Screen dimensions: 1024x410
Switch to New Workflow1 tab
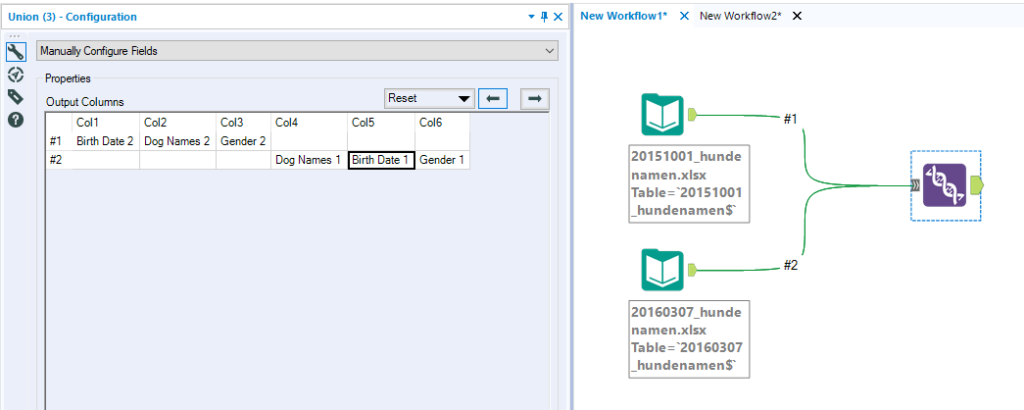[x=624, y=16]
